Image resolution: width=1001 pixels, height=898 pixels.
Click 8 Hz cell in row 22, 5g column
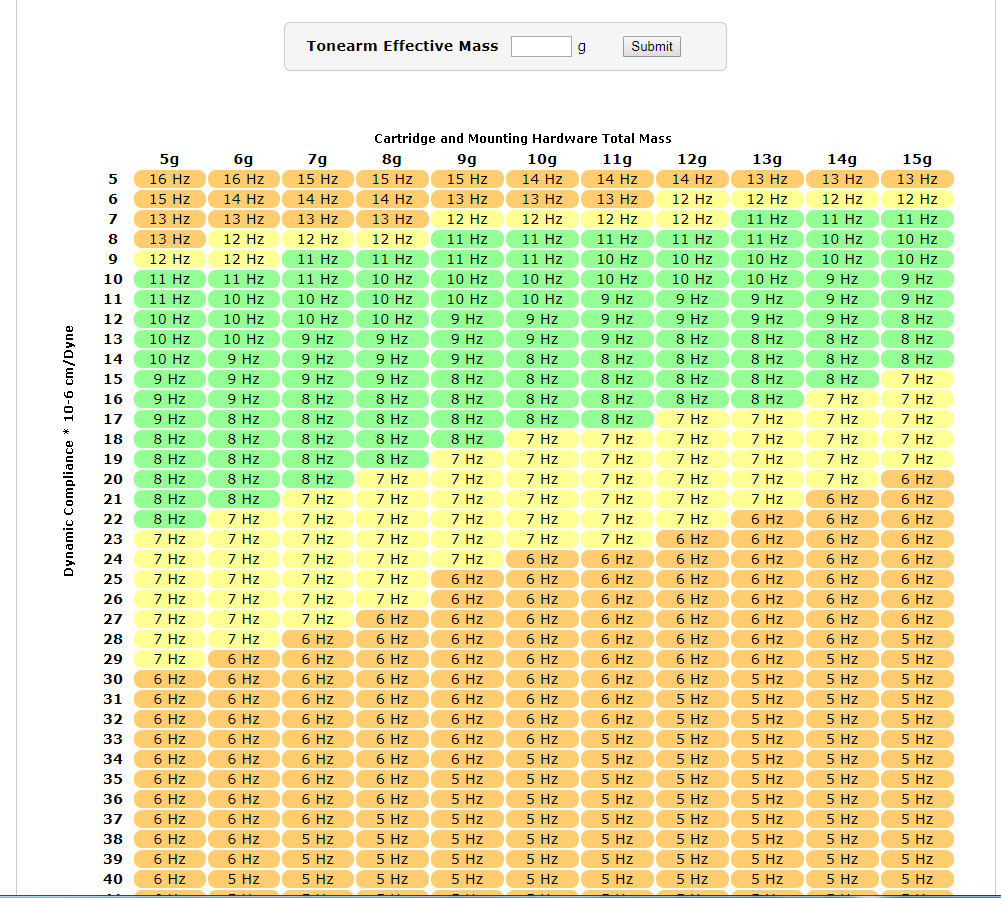[169, 519]
